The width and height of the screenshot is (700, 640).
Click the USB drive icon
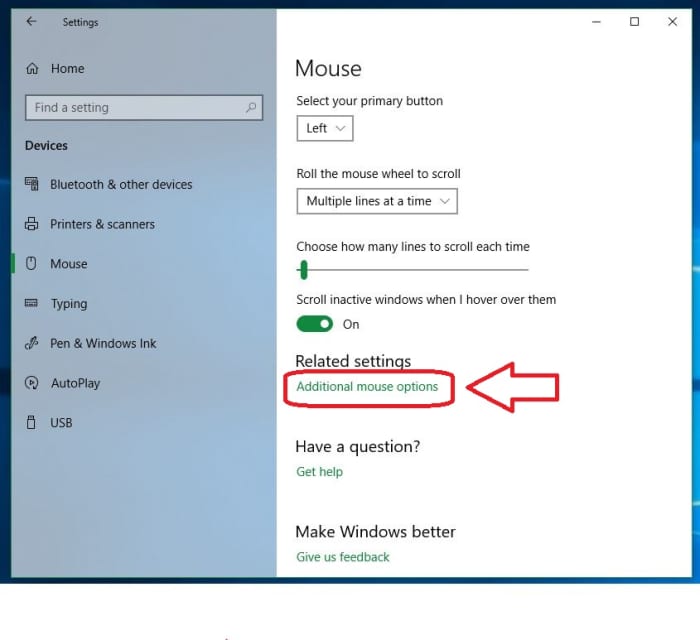(31, 422)
